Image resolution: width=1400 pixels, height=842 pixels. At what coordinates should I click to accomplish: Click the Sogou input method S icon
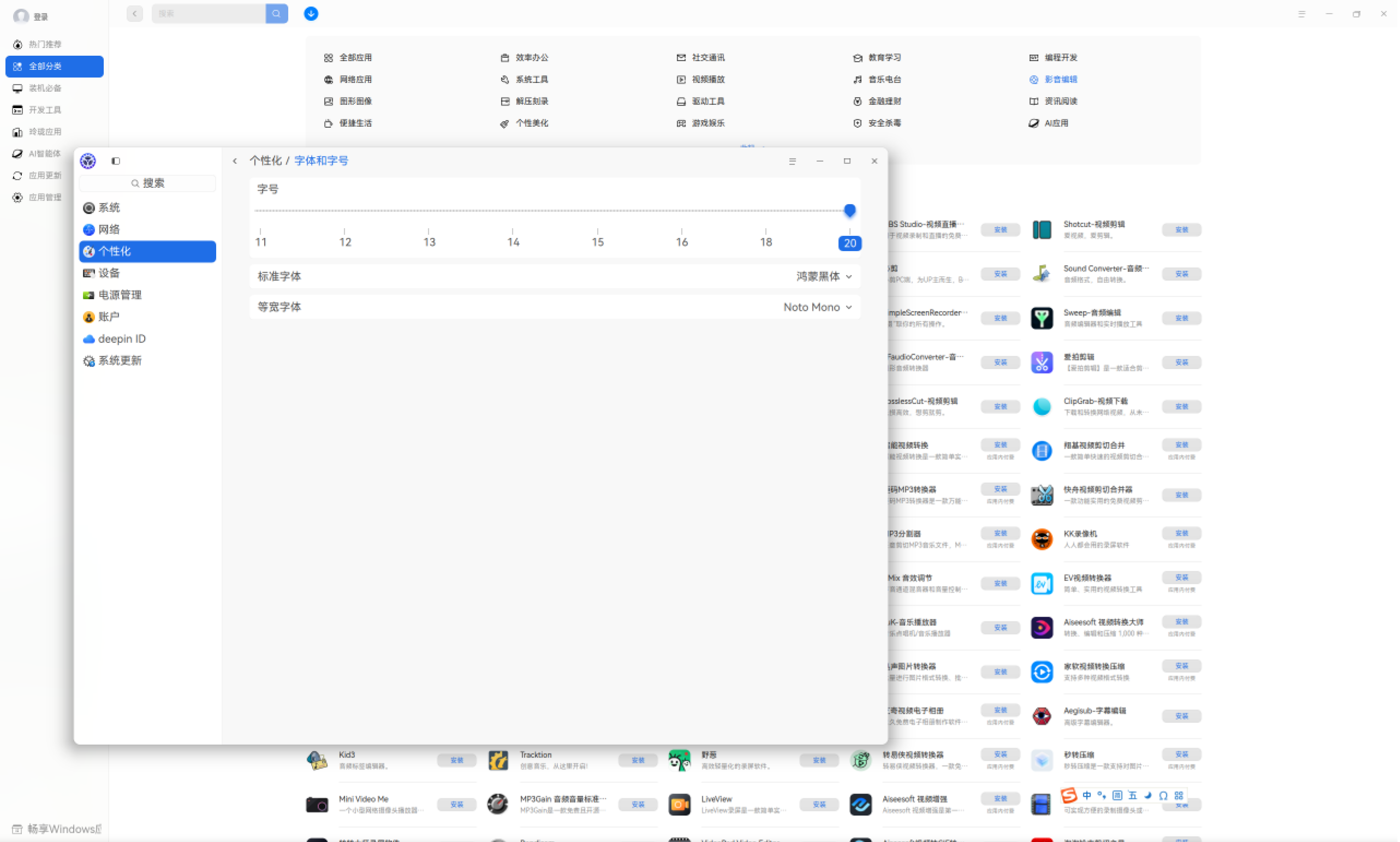[1068, 796]
